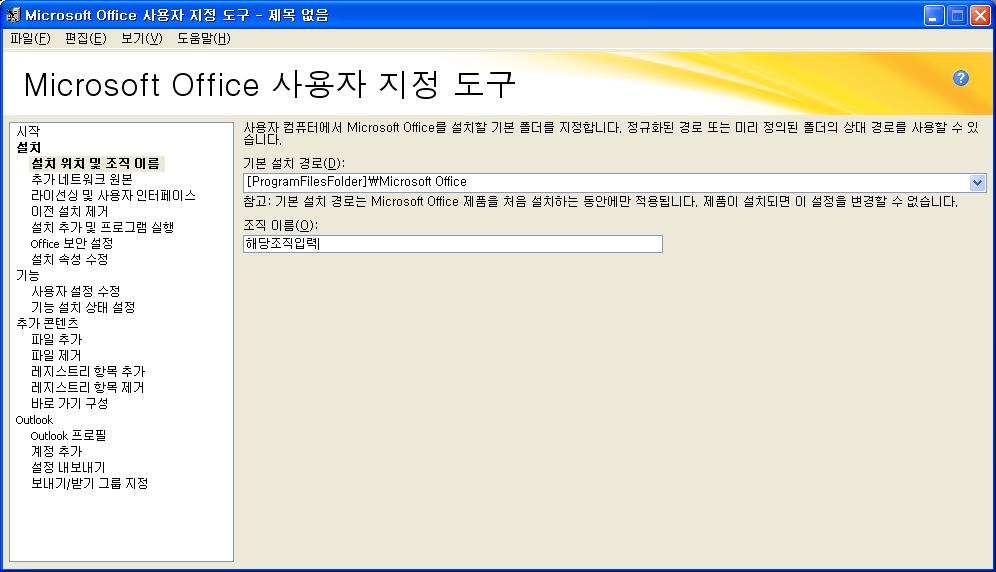Select 보내기/받기 그룹 지정

(90, 483)
